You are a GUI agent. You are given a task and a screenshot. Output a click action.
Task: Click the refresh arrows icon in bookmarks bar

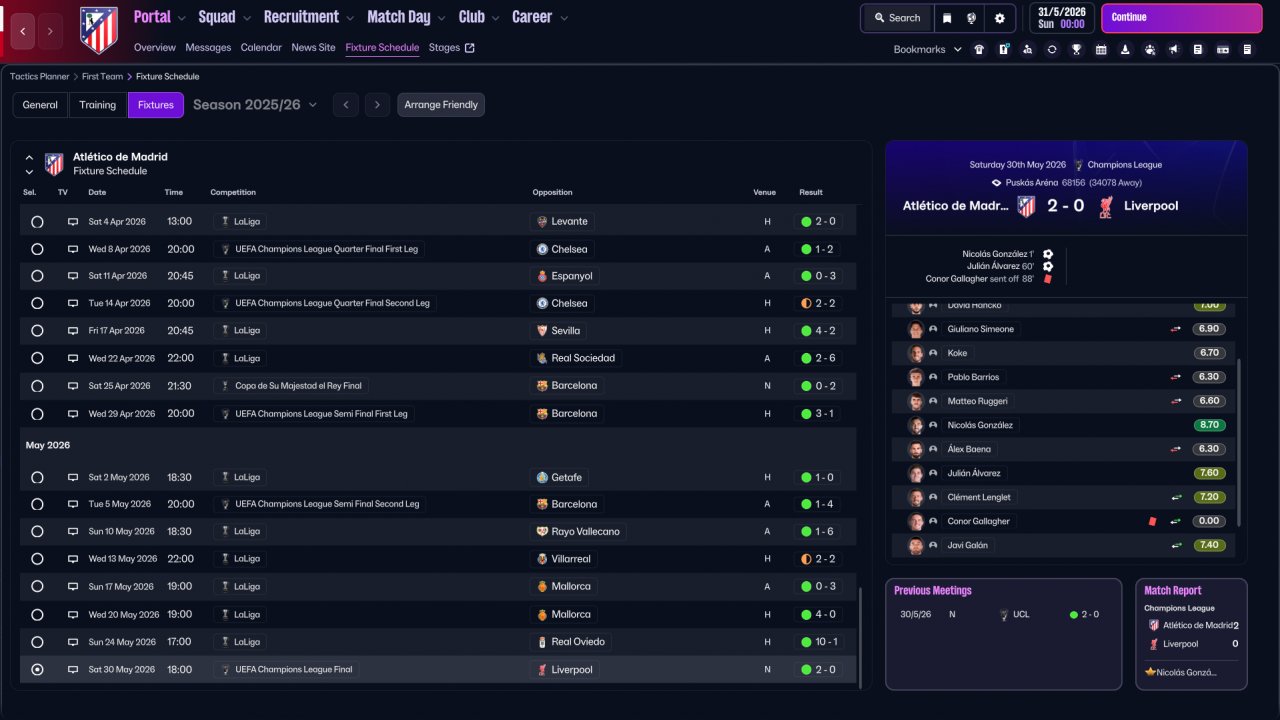[1052, 49]
